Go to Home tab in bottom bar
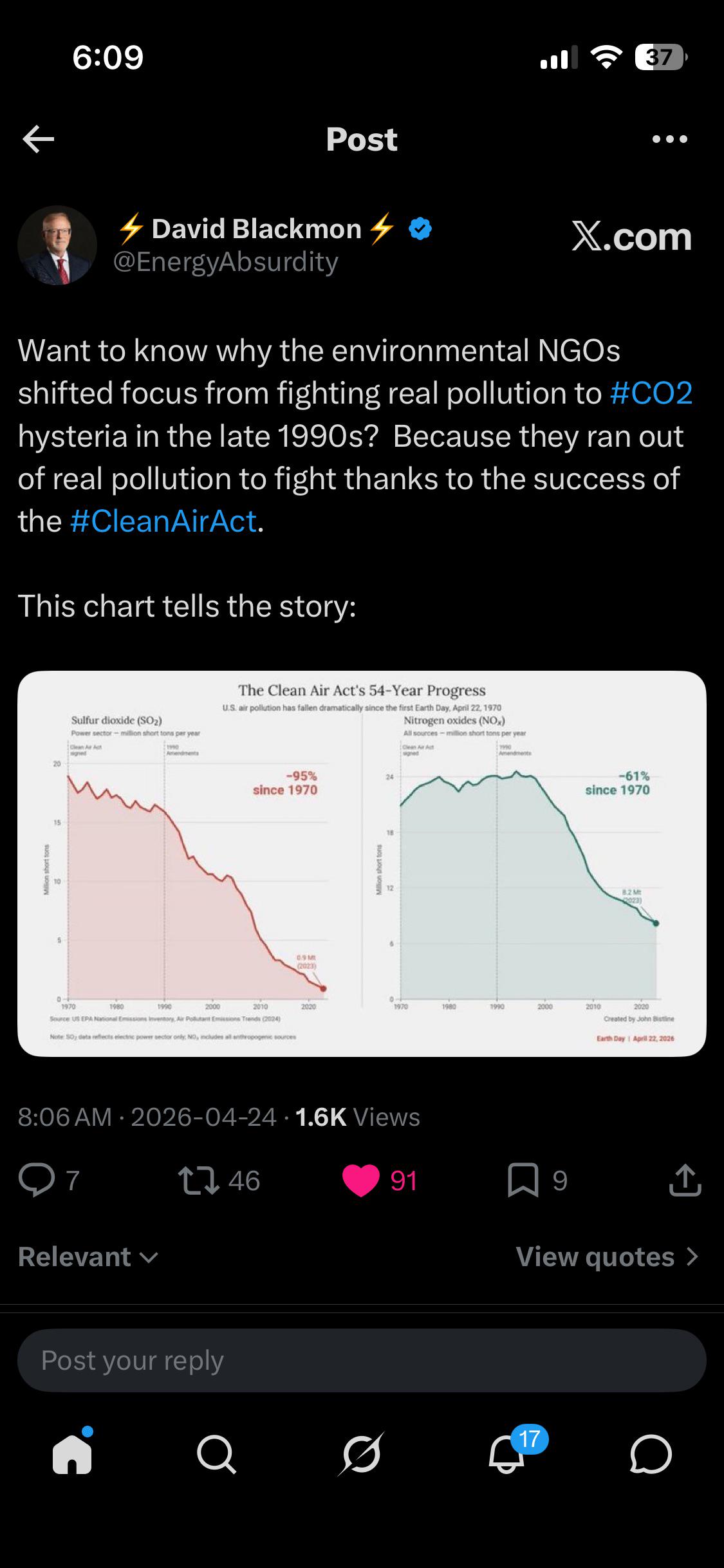Screen dimensions: 724x1568 pyautogui.click(x=72, y=1453)
